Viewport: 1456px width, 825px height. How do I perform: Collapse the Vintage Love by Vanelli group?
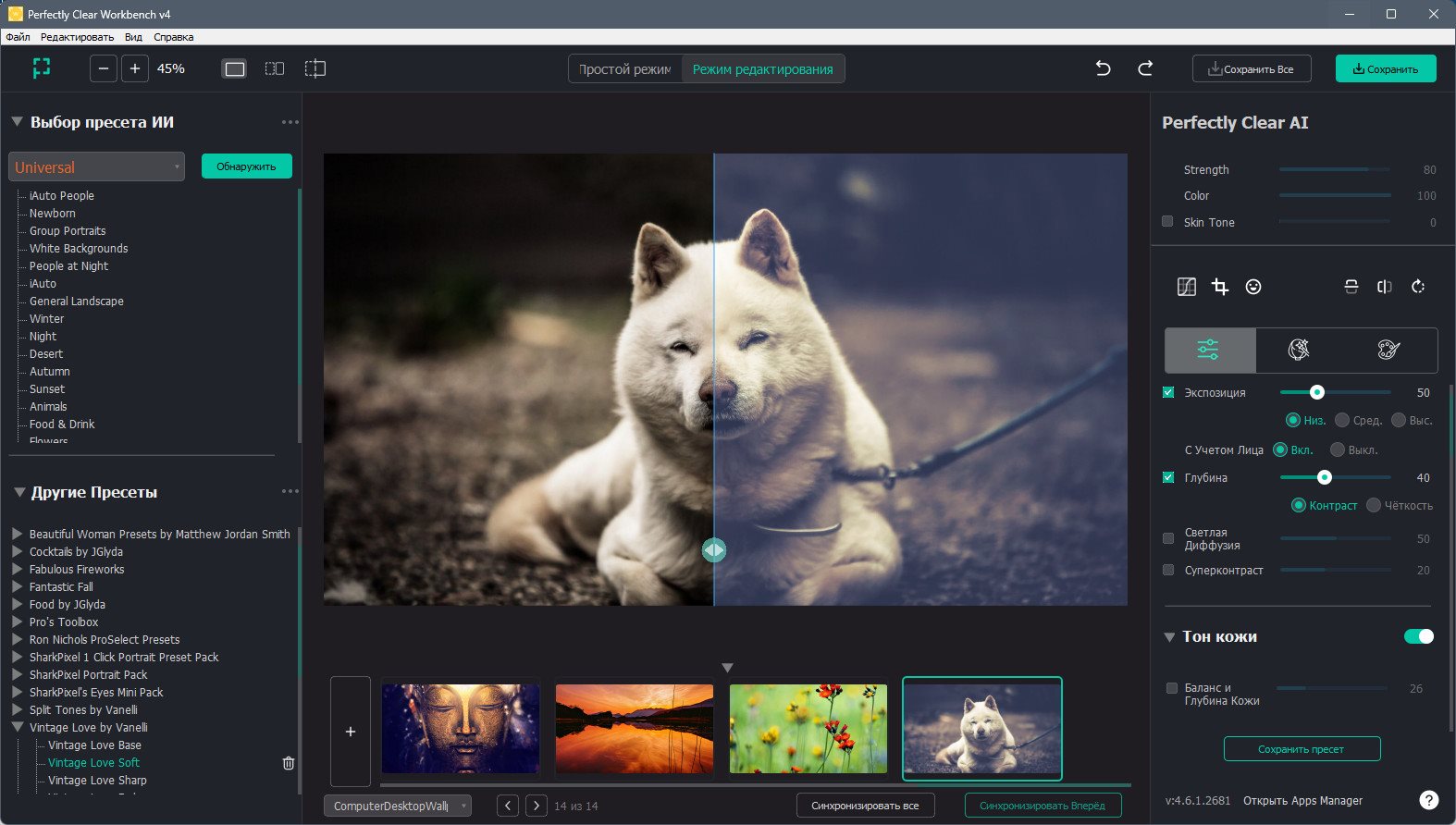click(17, 727)
